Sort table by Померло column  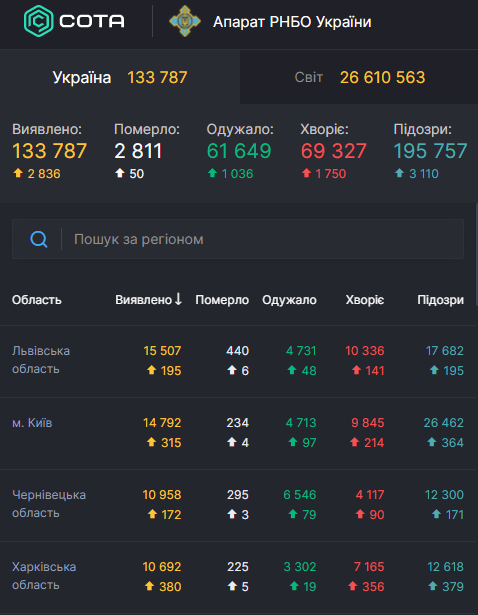[x=222, y=300]
